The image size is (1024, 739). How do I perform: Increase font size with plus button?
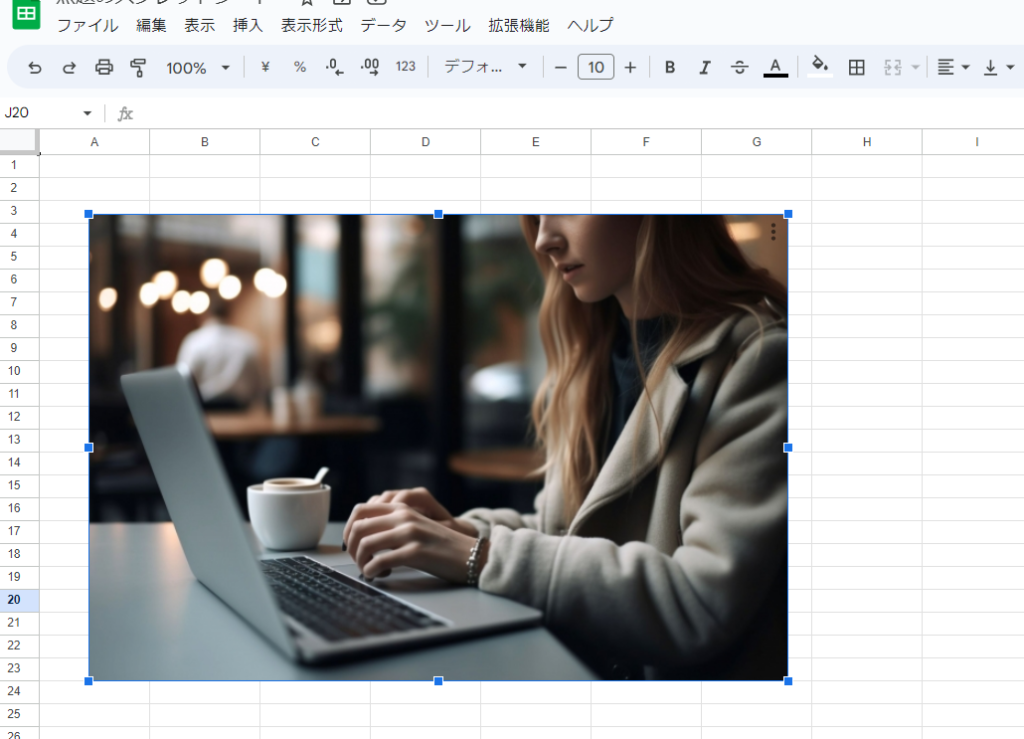[x=630, y=67]
